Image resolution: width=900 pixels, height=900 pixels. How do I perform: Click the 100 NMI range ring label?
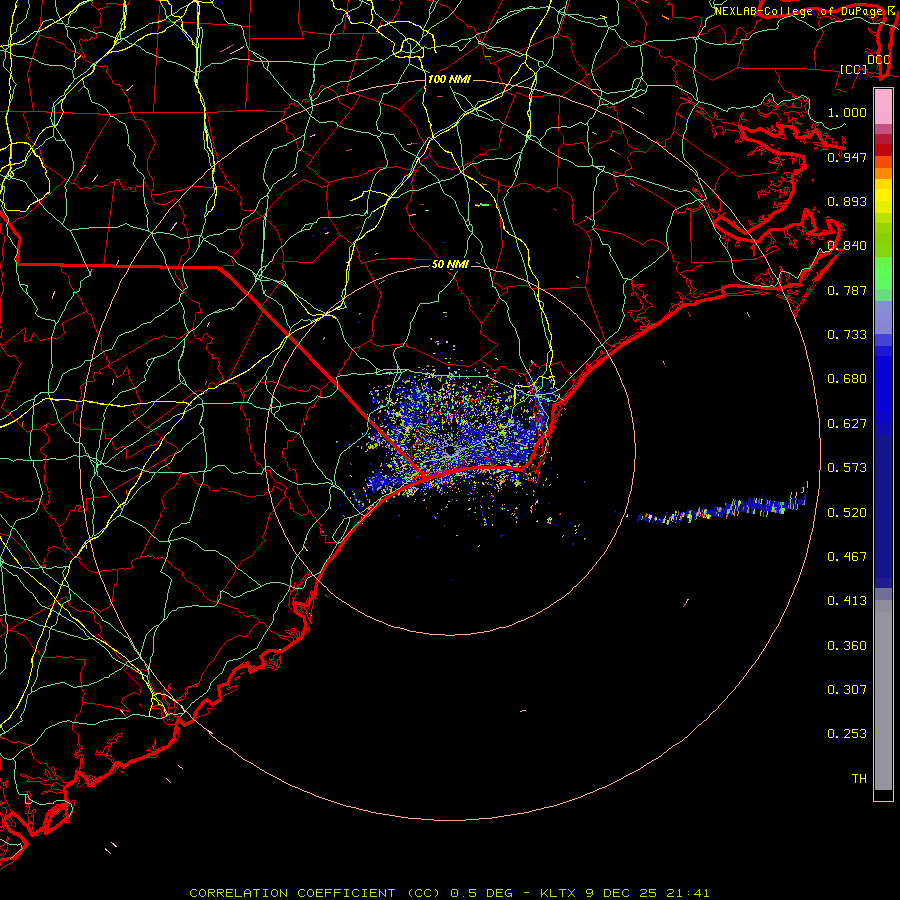449,79
